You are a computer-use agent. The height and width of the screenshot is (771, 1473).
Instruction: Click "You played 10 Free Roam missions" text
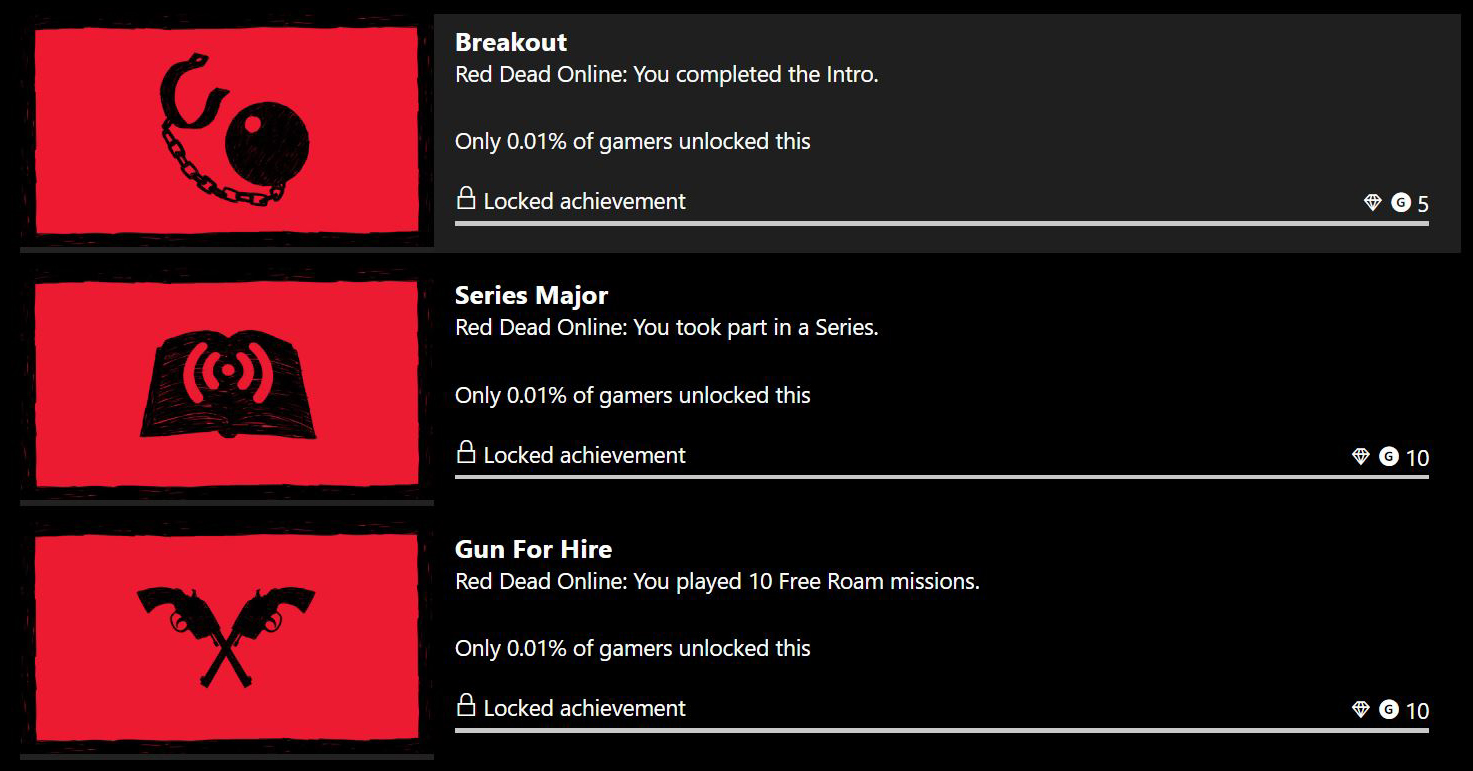[x=806, y=581]
